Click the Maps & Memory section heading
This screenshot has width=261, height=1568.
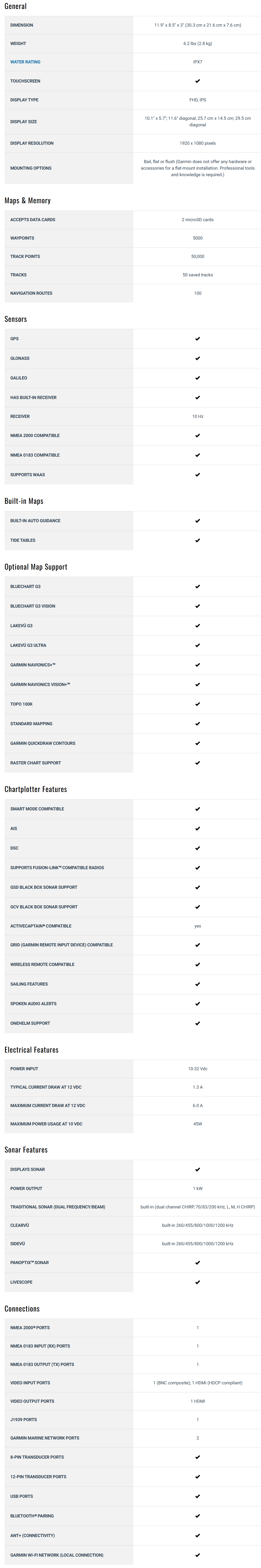click(27, 201)
